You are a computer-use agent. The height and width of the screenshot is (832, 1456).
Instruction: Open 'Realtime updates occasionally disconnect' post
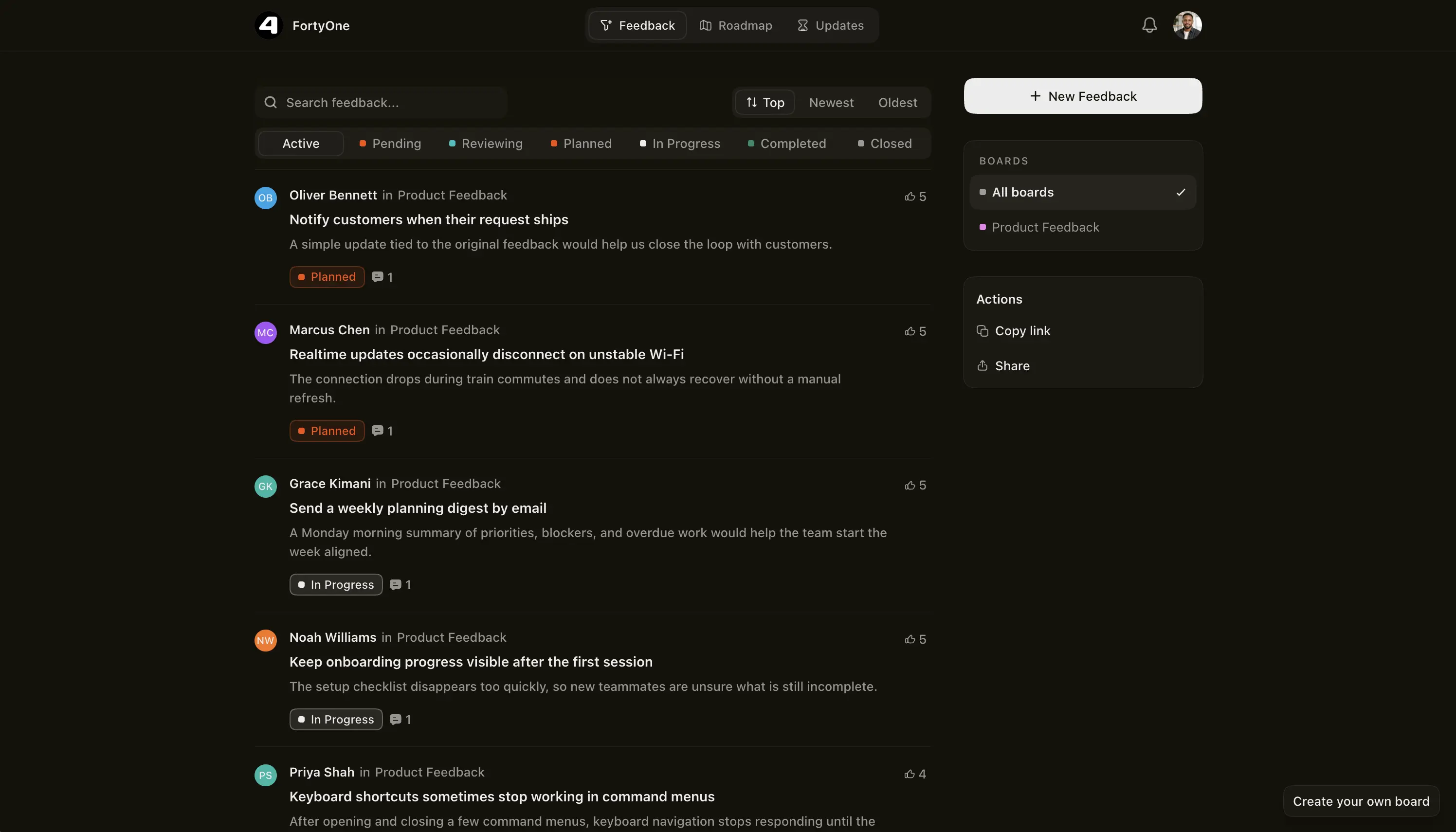[x=486, y=354]
